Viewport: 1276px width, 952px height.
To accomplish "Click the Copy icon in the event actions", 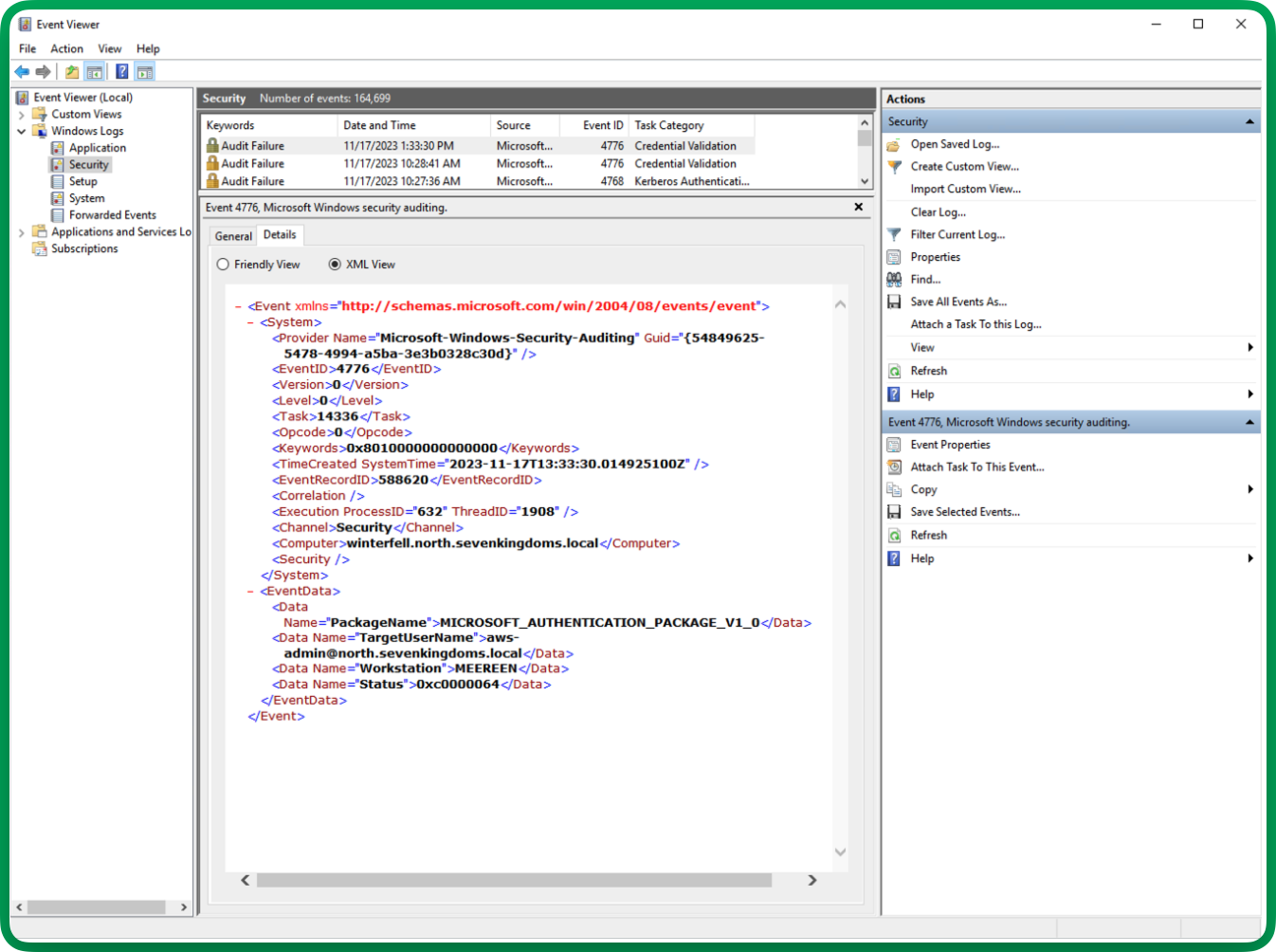I will [894, 489].
